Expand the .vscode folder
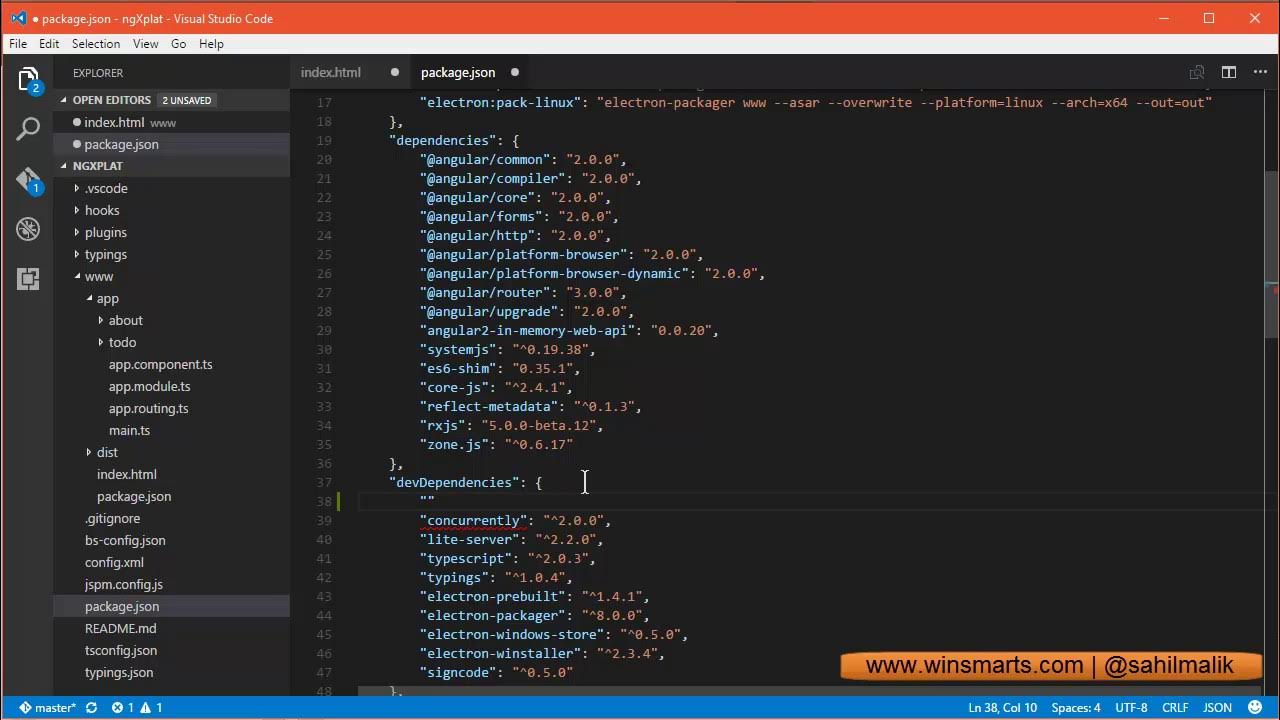1280x720 pixels. point(77,188)
